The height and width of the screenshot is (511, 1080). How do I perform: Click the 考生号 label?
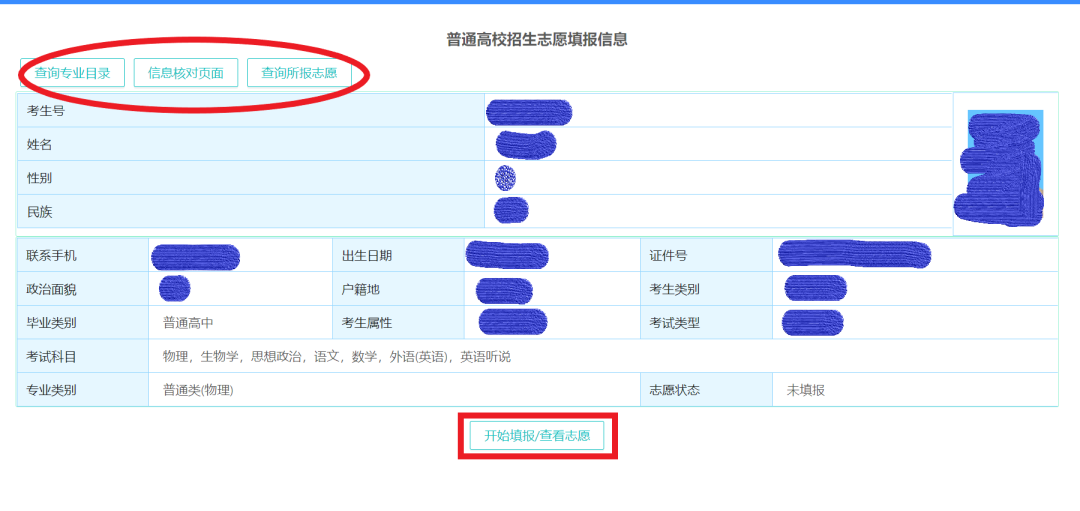45,111
